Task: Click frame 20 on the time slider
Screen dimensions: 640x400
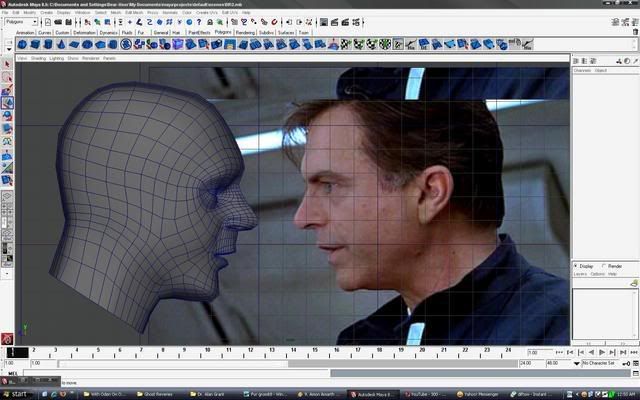Action: [422, 352]
